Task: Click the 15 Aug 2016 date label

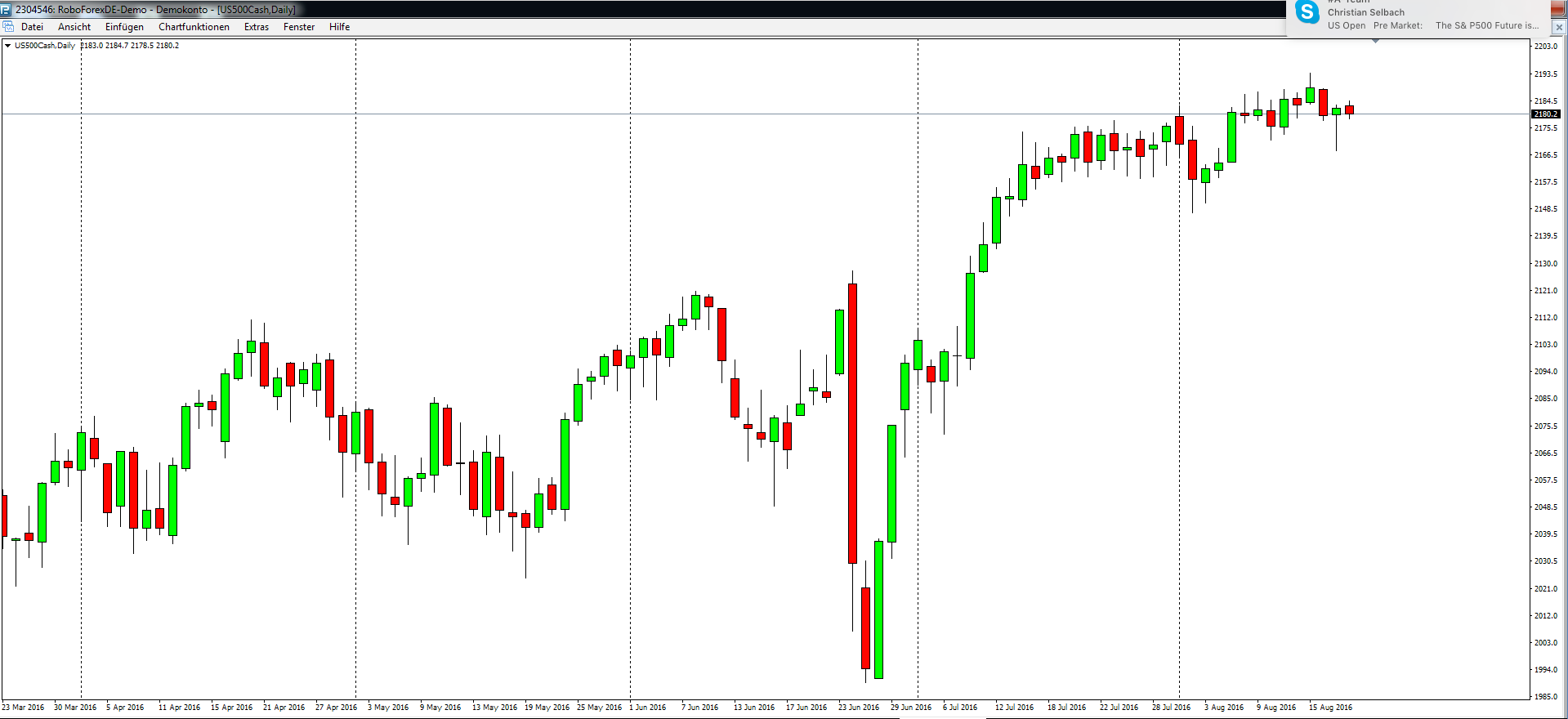Action: point(1331,708)
